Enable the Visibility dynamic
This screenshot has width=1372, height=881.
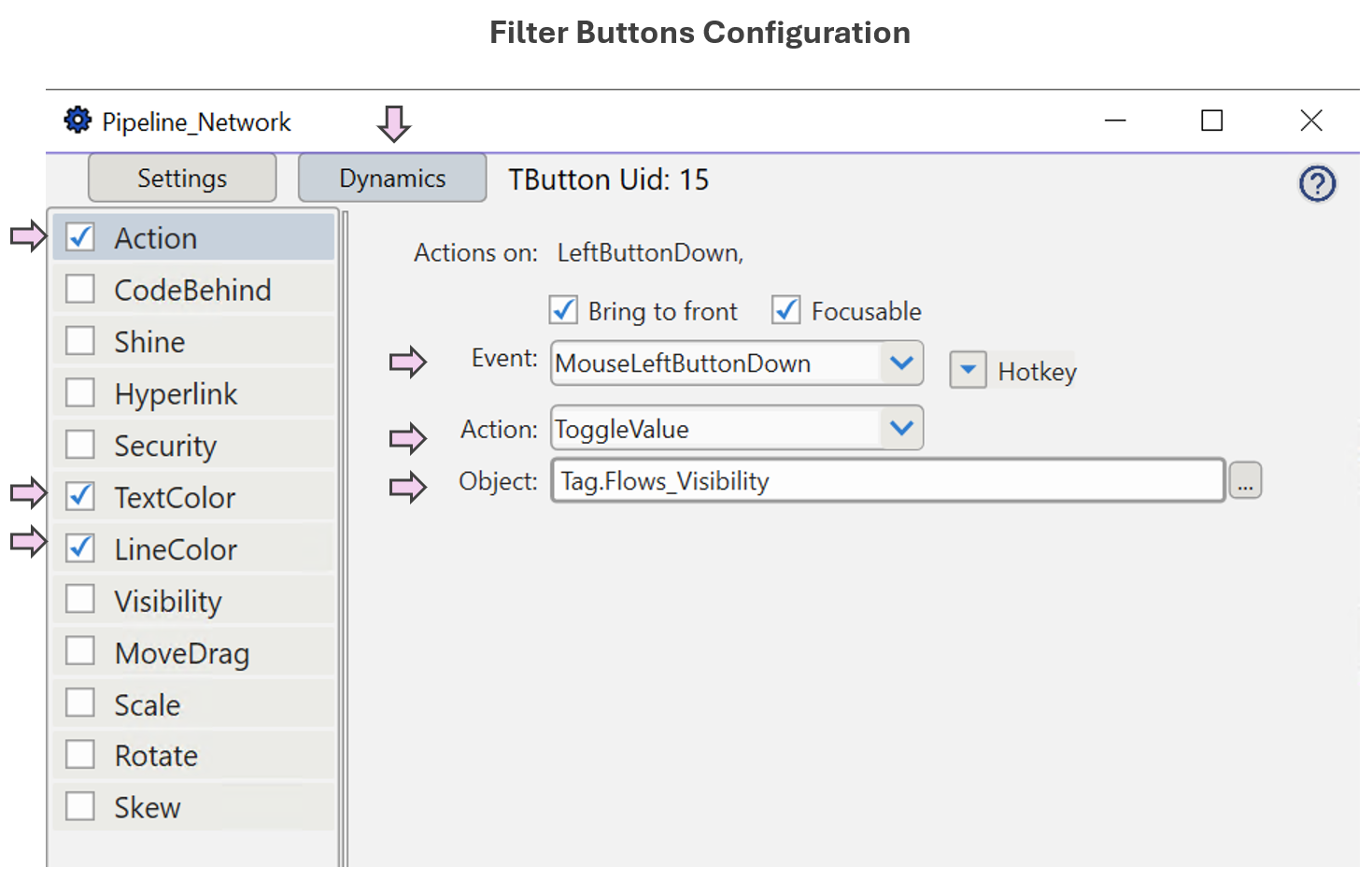(79, 599)
